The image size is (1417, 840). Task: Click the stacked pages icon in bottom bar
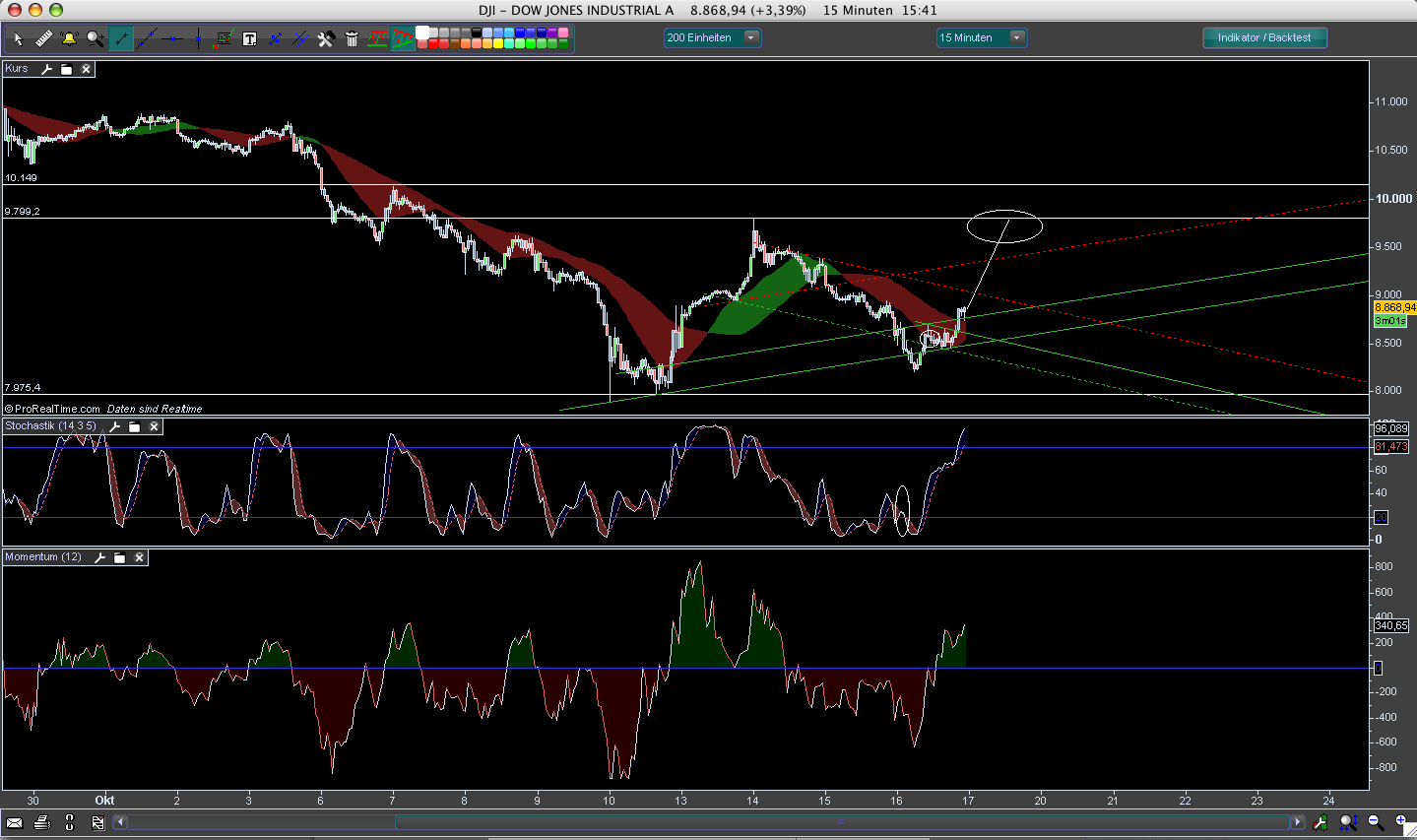tap(97, 822)
